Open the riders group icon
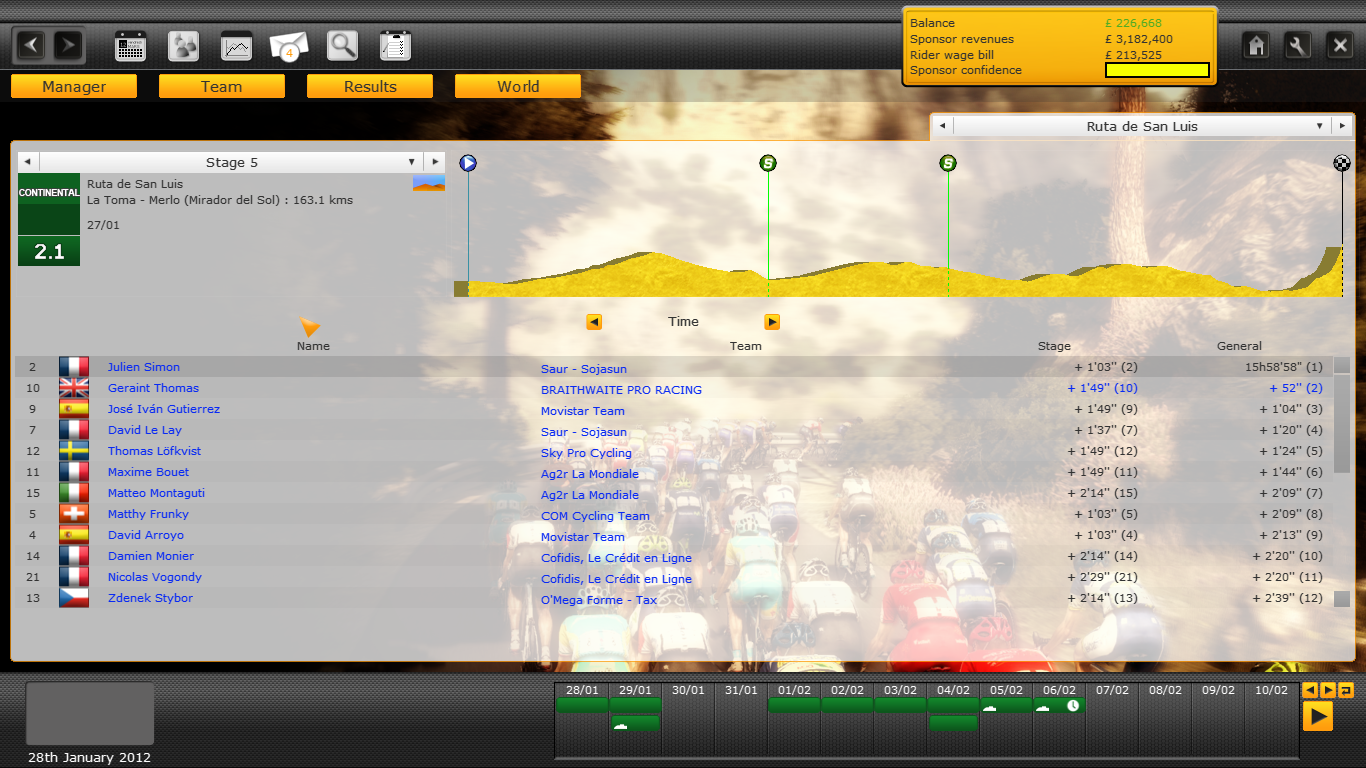The image size is (1366, 768). click(x=183, y=46)
